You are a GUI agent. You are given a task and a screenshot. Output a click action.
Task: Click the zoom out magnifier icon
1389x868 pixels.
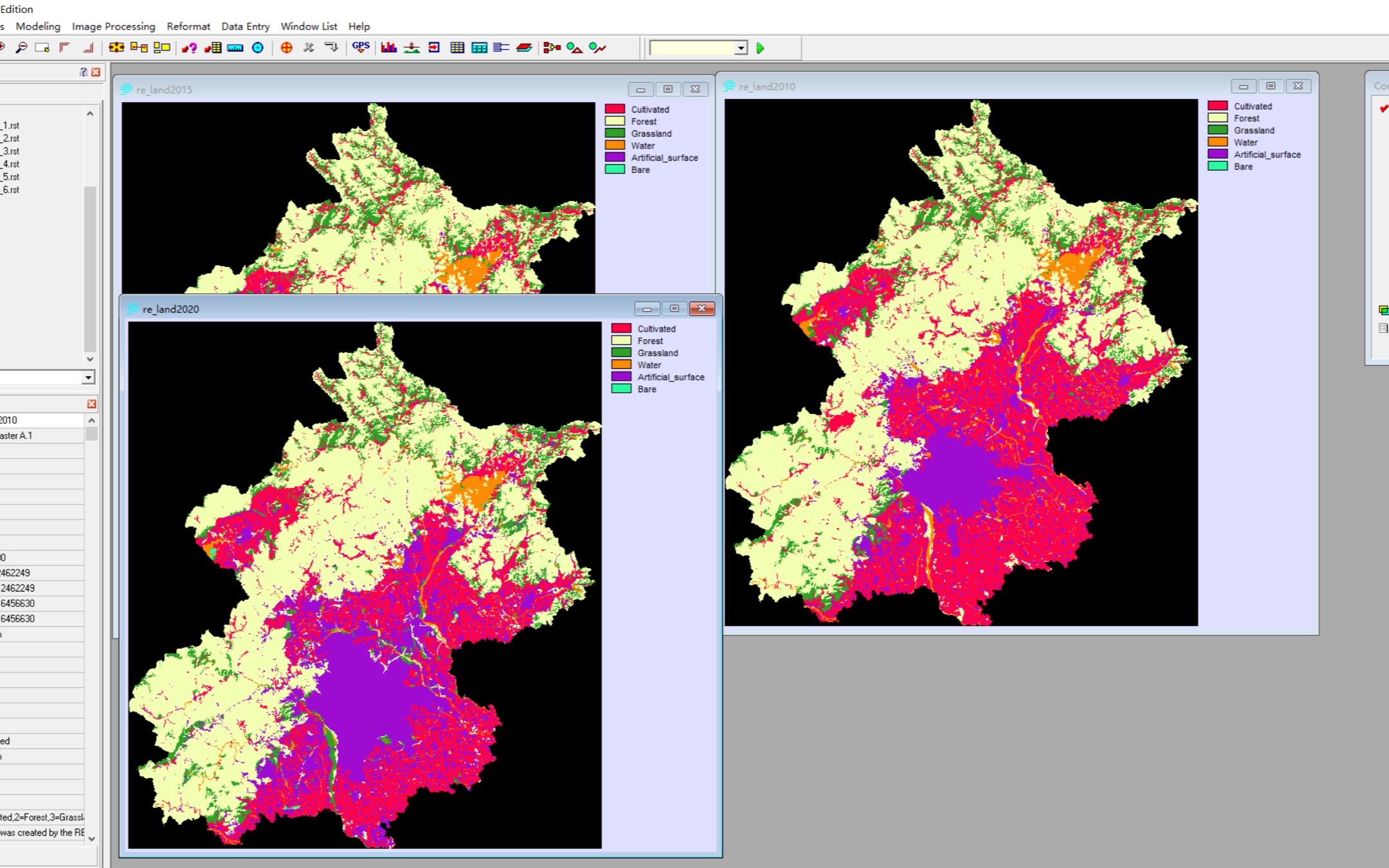[21, 48]
